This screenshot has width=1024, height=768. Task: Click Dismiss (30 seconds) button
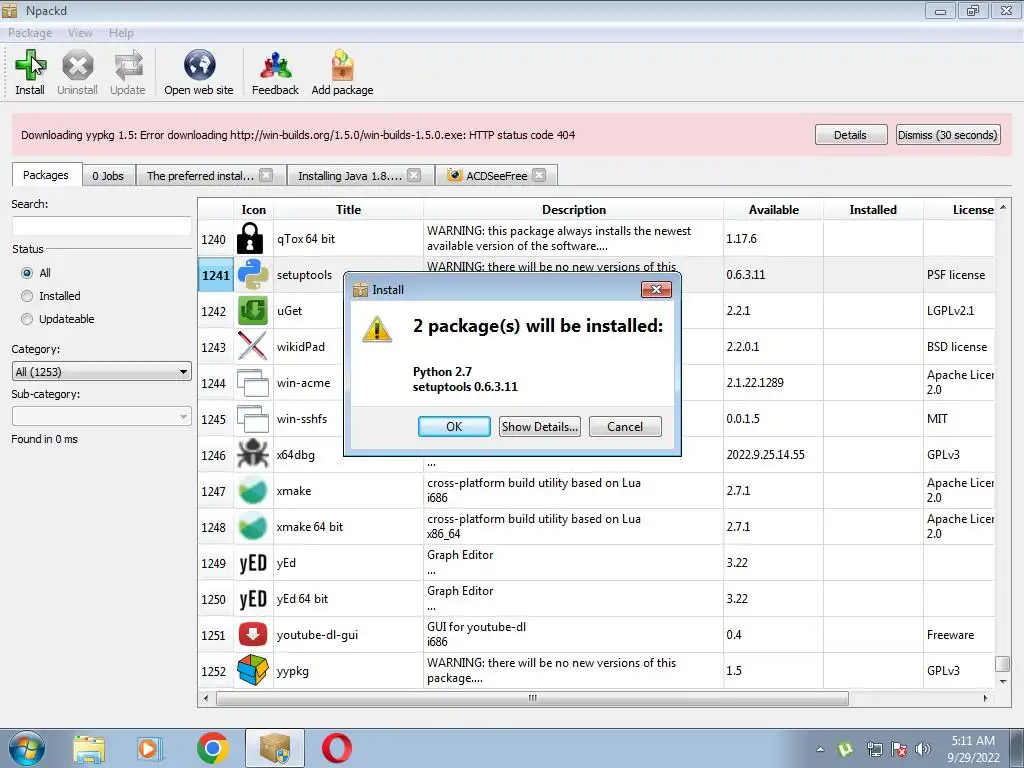948,135
